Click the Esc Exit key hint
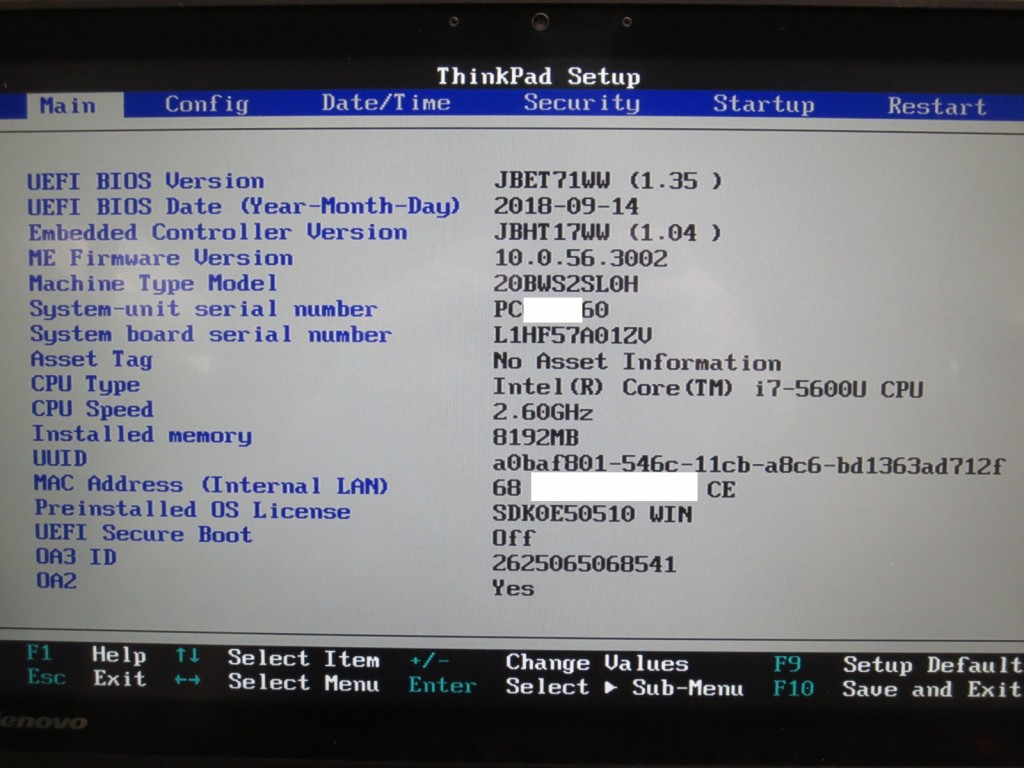 86,678
